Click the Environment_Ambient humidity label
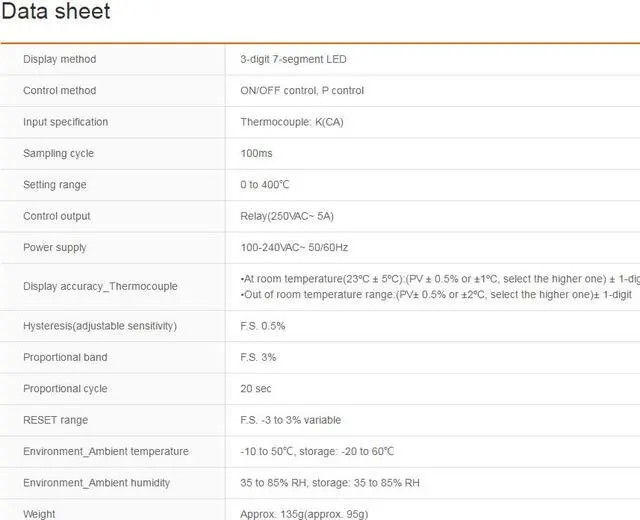Viewport: 640px width, 520px height. (96, 483)
